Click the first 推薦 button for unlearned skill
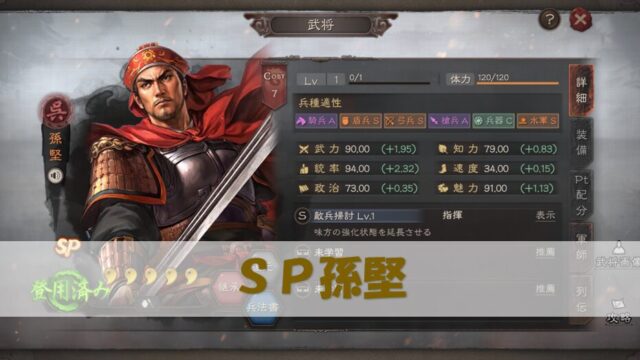This screenshot has width=640, height=360. point(545,252)
